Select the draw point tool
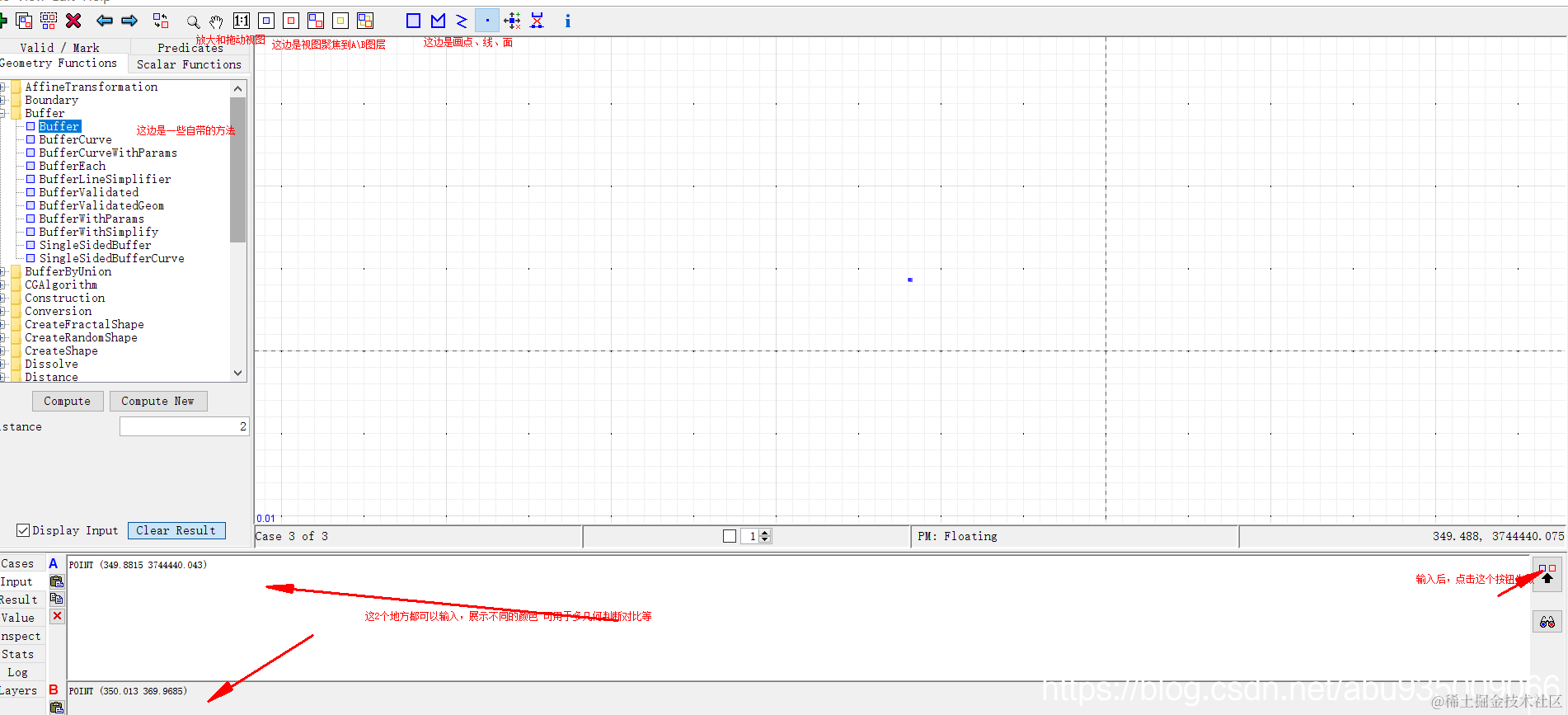Viewport: 1568px width, 715px height. [487, 21]
